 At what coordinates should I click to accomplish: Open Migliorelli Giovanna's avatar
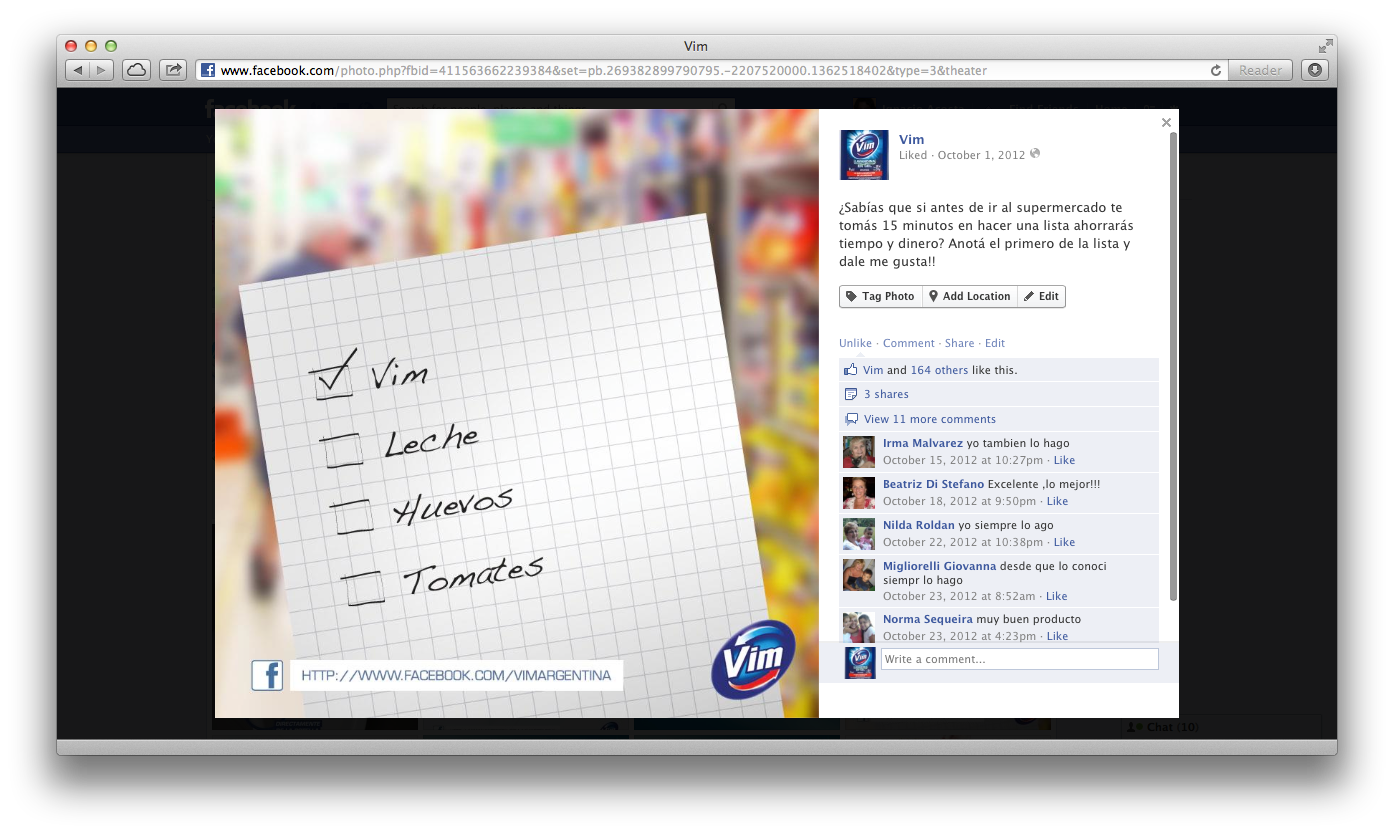tap(859, 575)
